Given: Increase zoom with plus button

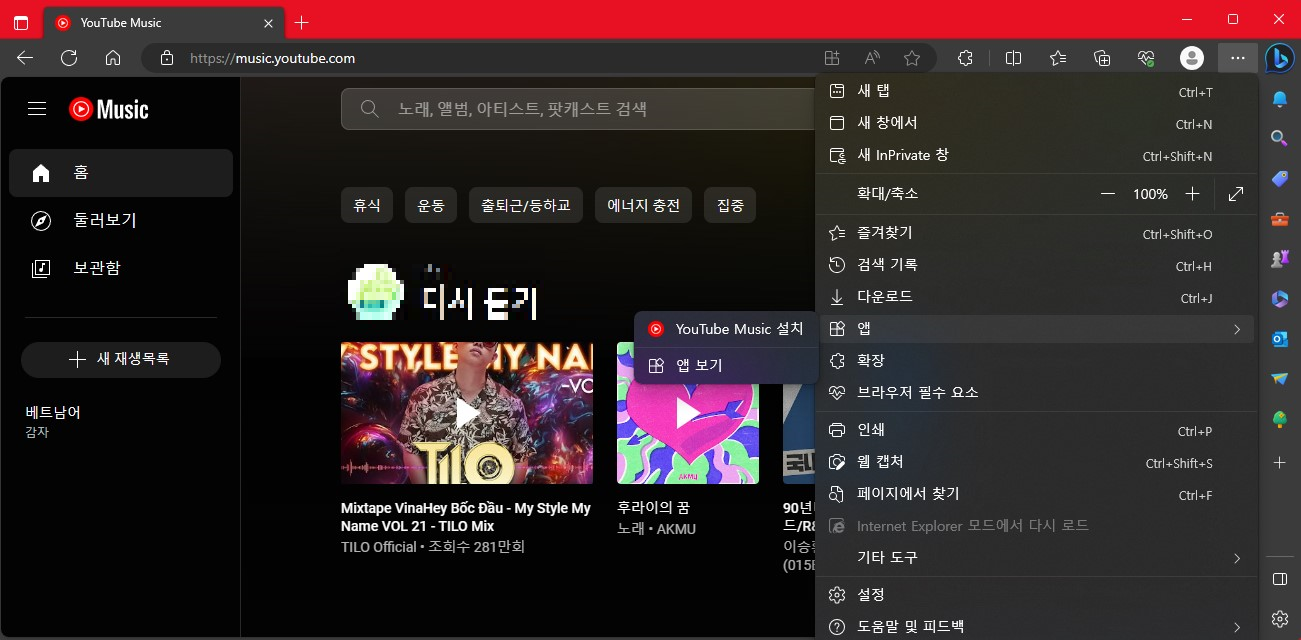Looking at the screenshot, I should [x=1192, y=194].
